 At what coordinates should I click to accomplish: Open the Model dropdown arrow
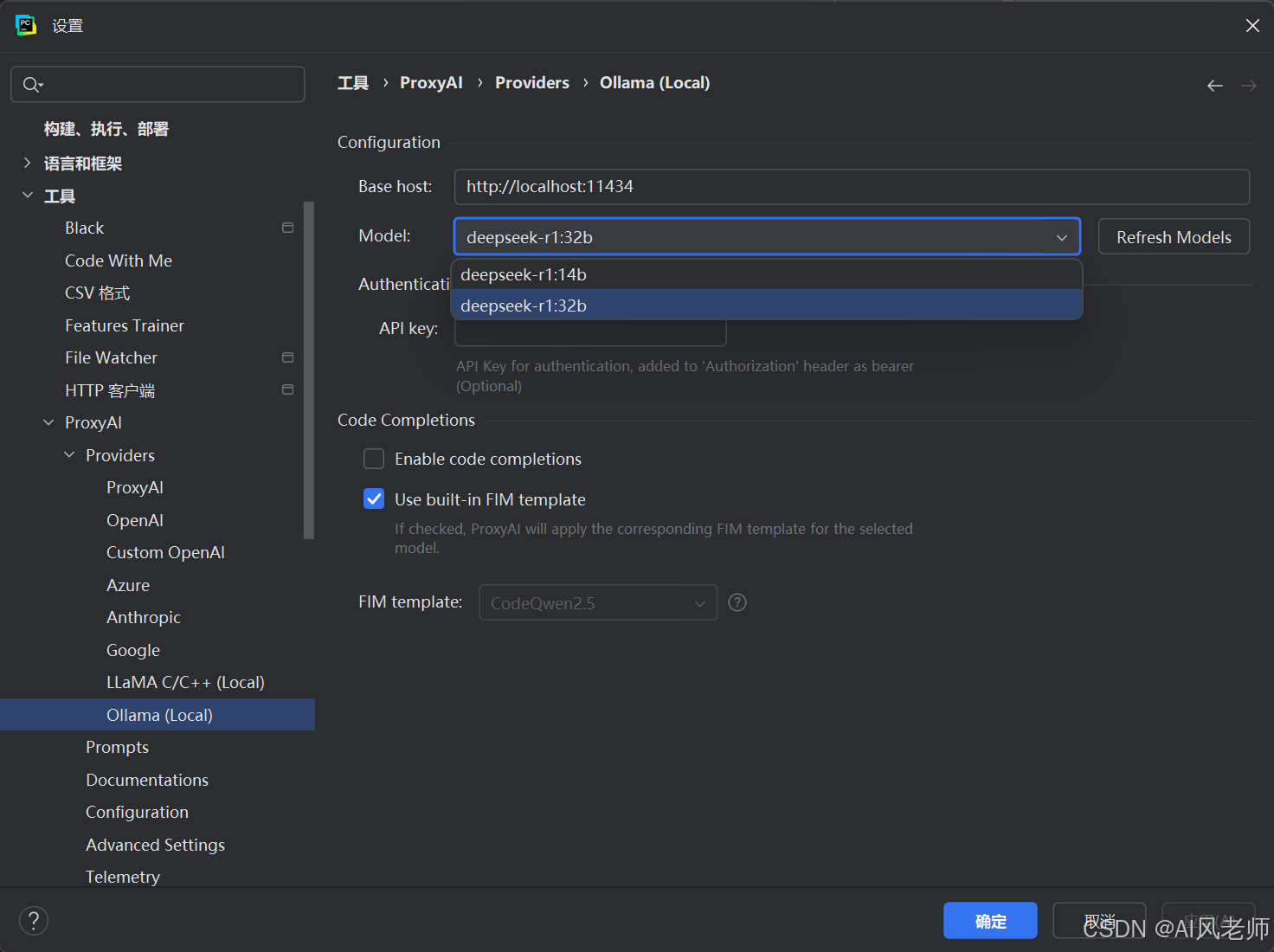point(1062,237)
